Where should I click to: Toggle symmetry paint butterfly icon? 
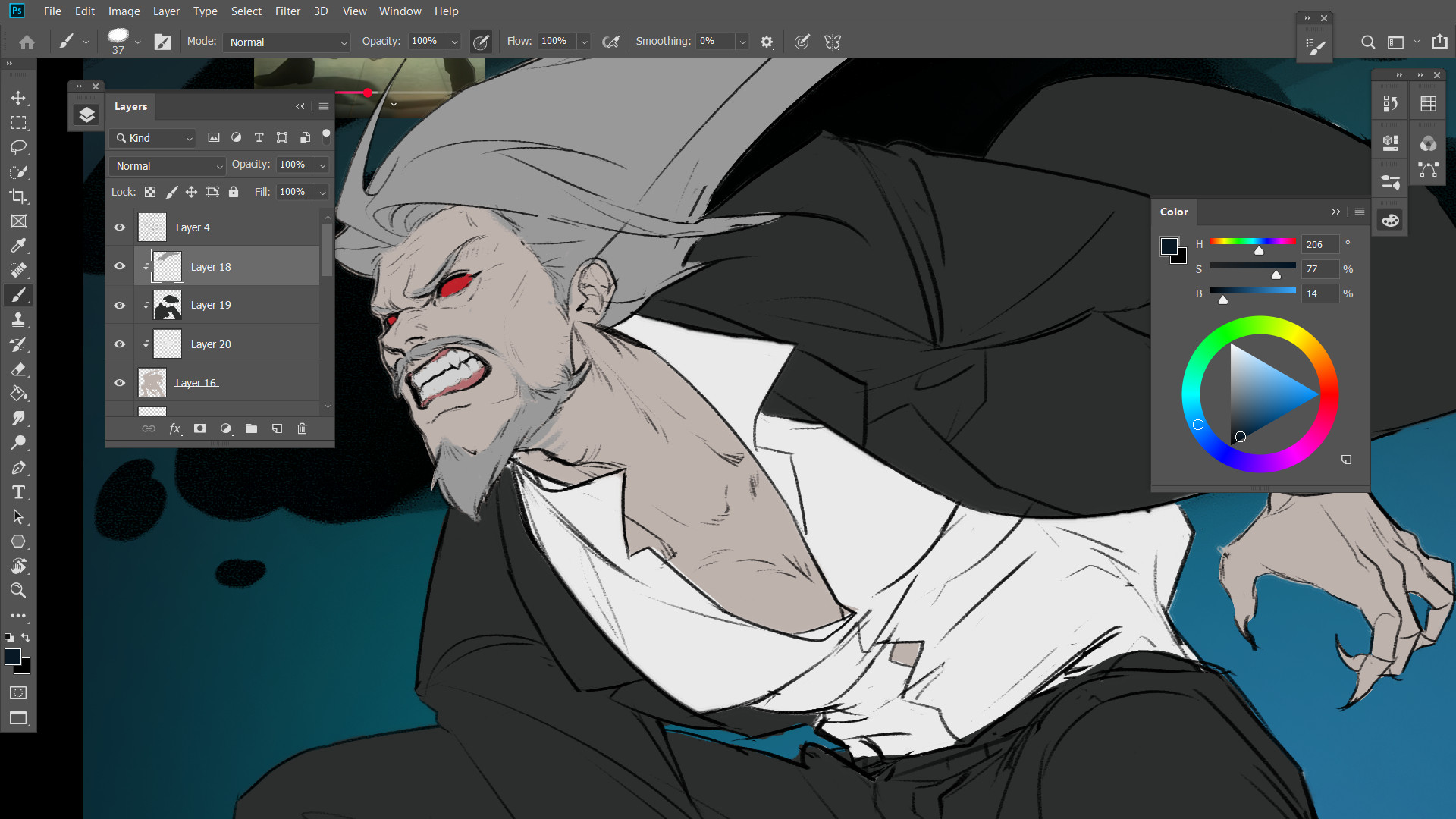coord(833,42)
